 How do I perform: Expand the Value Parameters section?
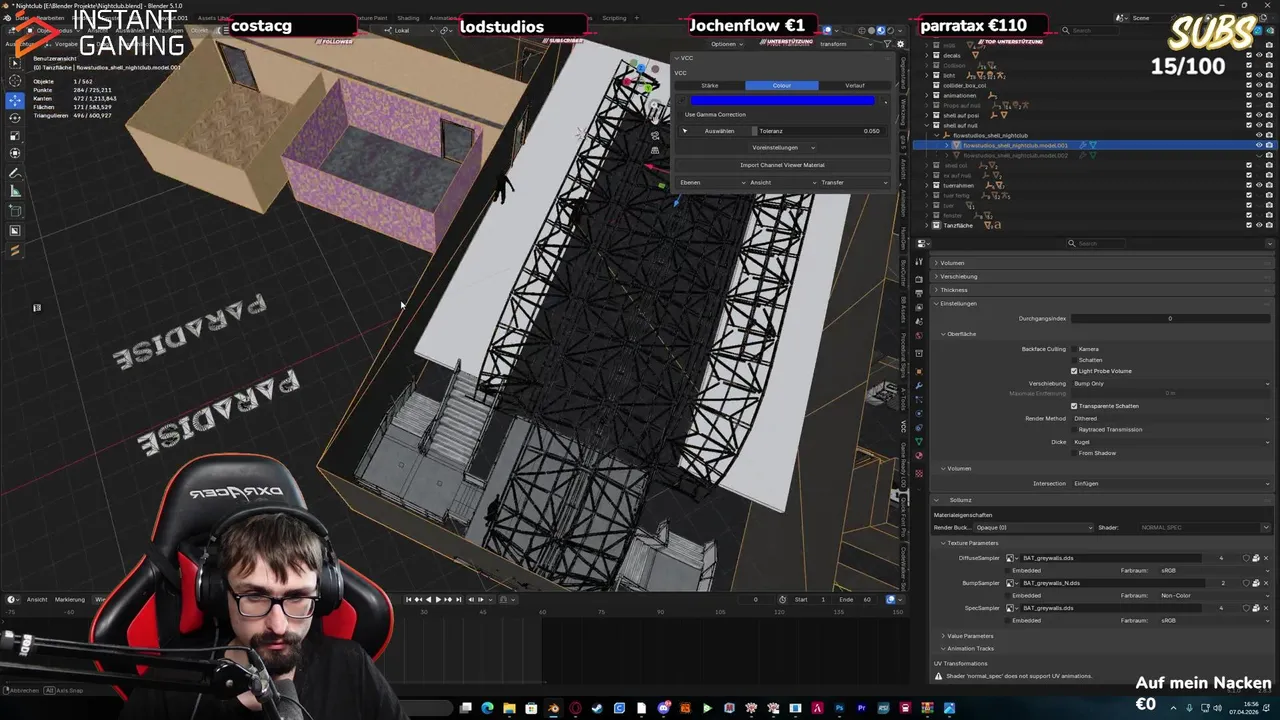coord(968,636)
